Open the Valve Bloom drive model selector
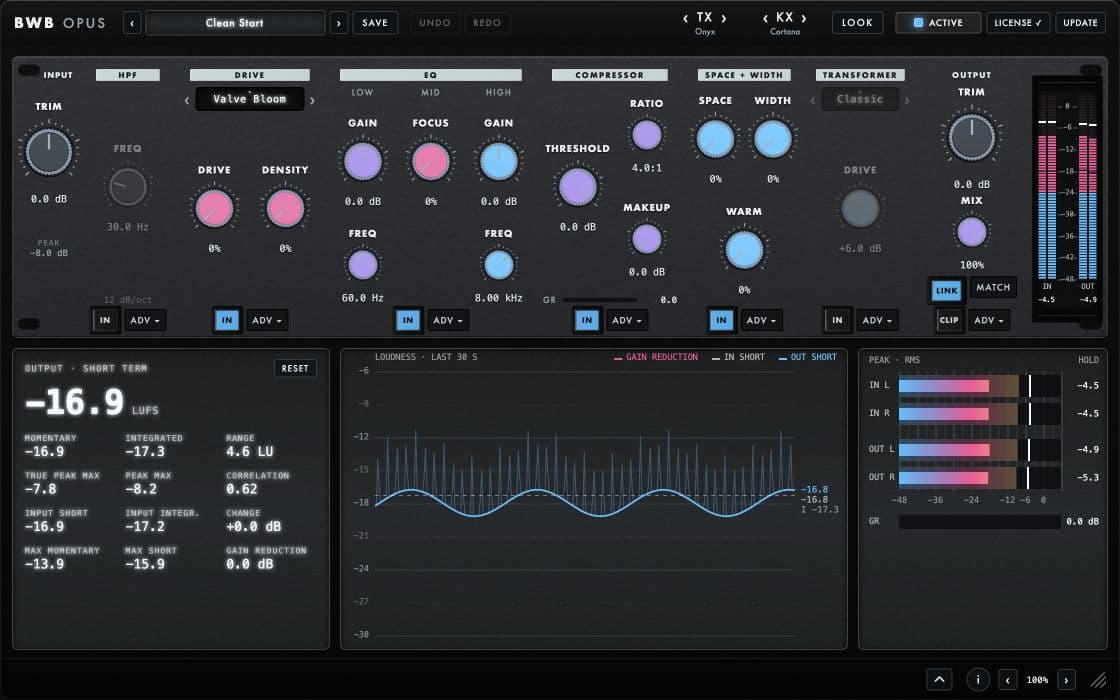Viewport: 1120px width, 700px height. [249, 99]
